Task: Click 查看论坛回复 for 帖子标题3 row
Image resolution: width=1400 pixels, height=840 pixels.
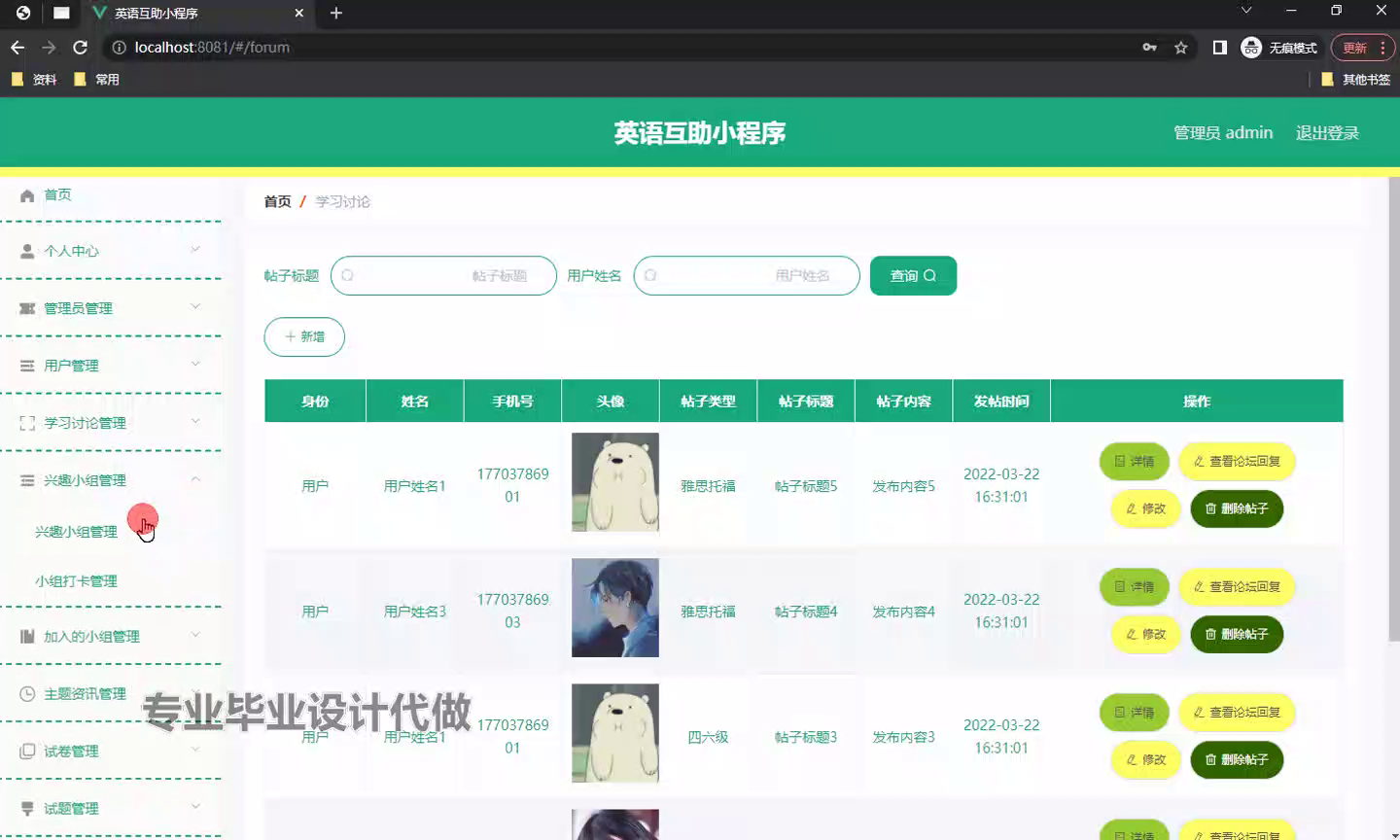Action: pos(1237,713)
